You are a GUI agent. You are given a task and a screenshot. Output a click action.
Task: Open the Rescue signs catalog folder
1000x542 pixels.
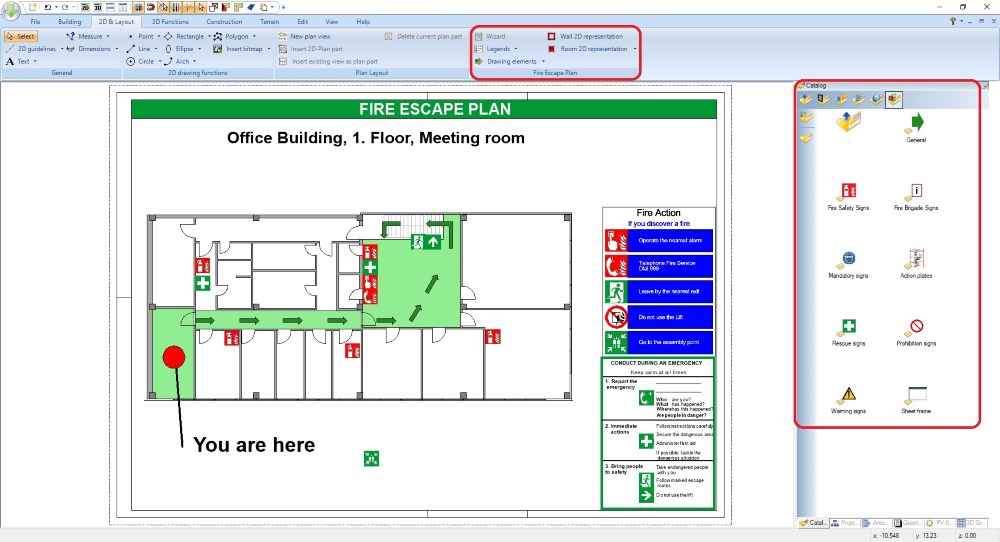tap(848, 332)
